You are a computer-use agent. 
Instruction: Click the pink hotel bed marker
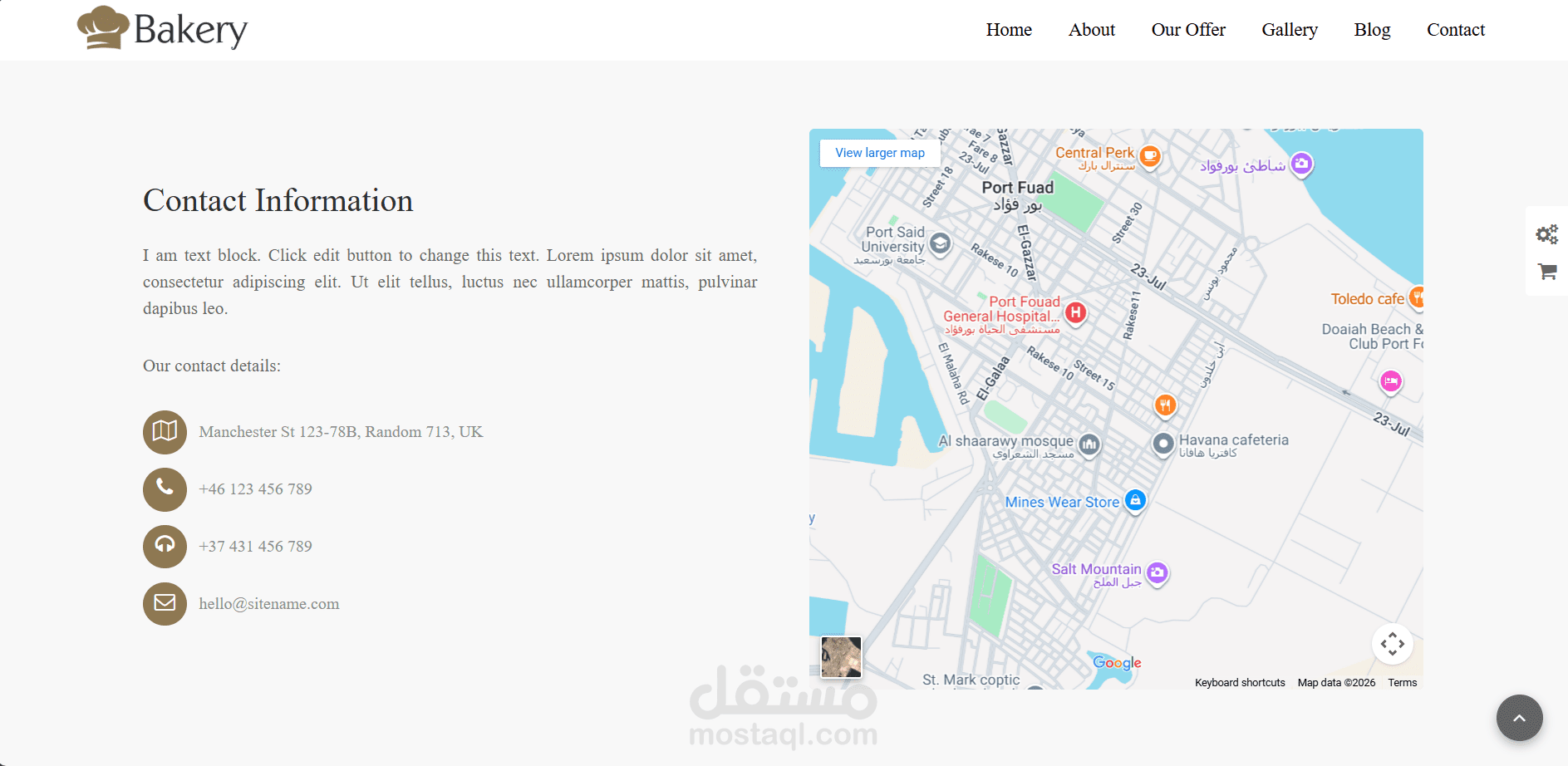[x=1391, y=381]
